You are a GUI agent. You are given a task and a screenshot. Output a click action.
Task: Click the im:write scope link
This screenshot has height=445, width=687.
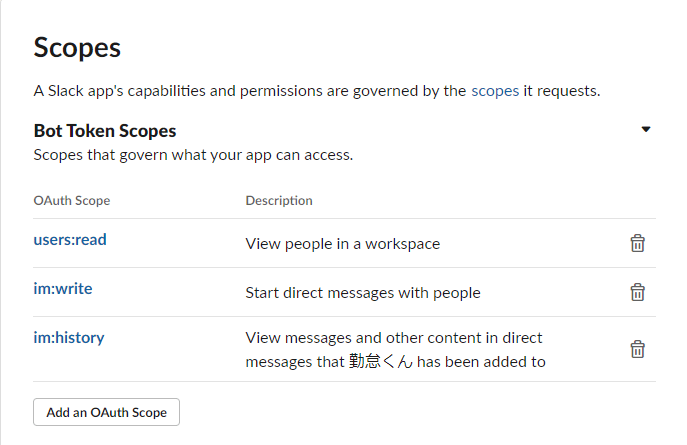(63, 289)
